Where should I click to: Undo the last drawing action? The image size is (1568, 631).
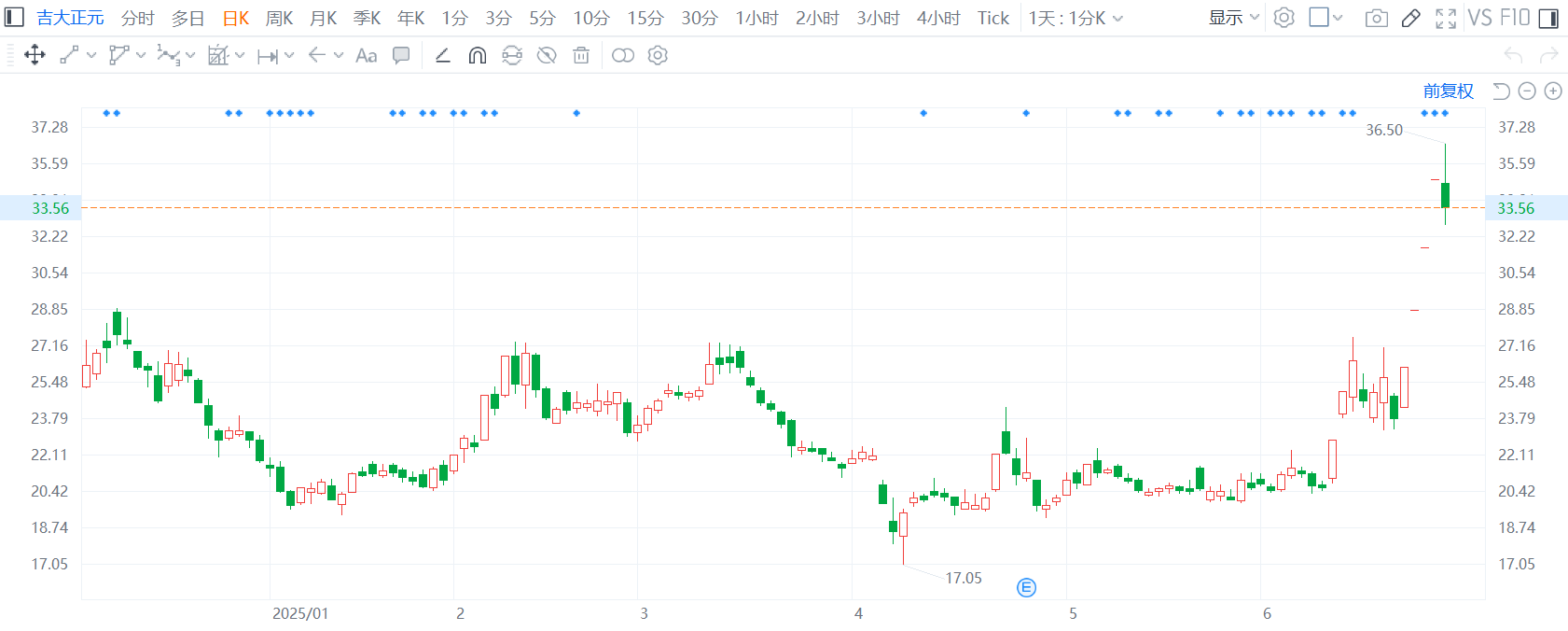(1513, 56)
